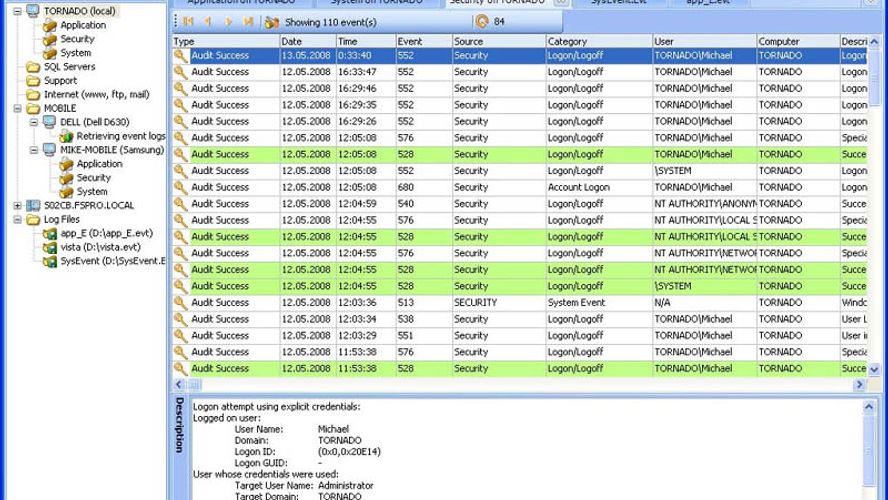Open System log under MIKE-MOBILE
The height and width of the screenshot is (500, 888).
click(92, 191)
